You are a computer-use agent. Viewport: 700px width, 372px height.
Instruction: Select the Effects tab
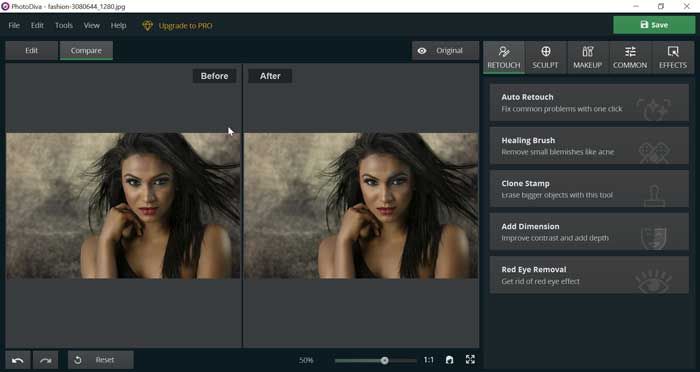673,57
